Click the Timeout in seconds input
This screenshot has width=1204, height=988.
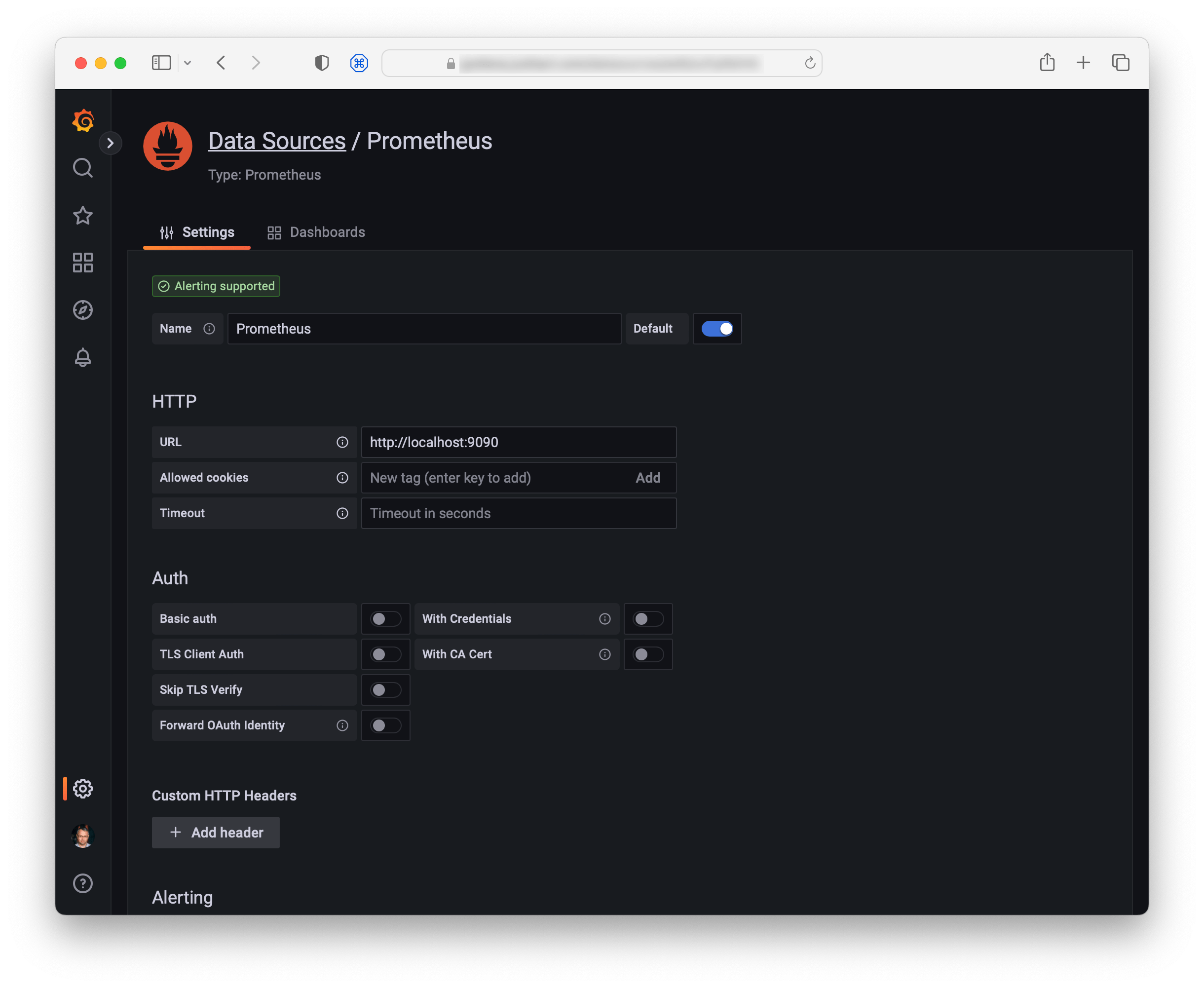click(x=518, y=513)
